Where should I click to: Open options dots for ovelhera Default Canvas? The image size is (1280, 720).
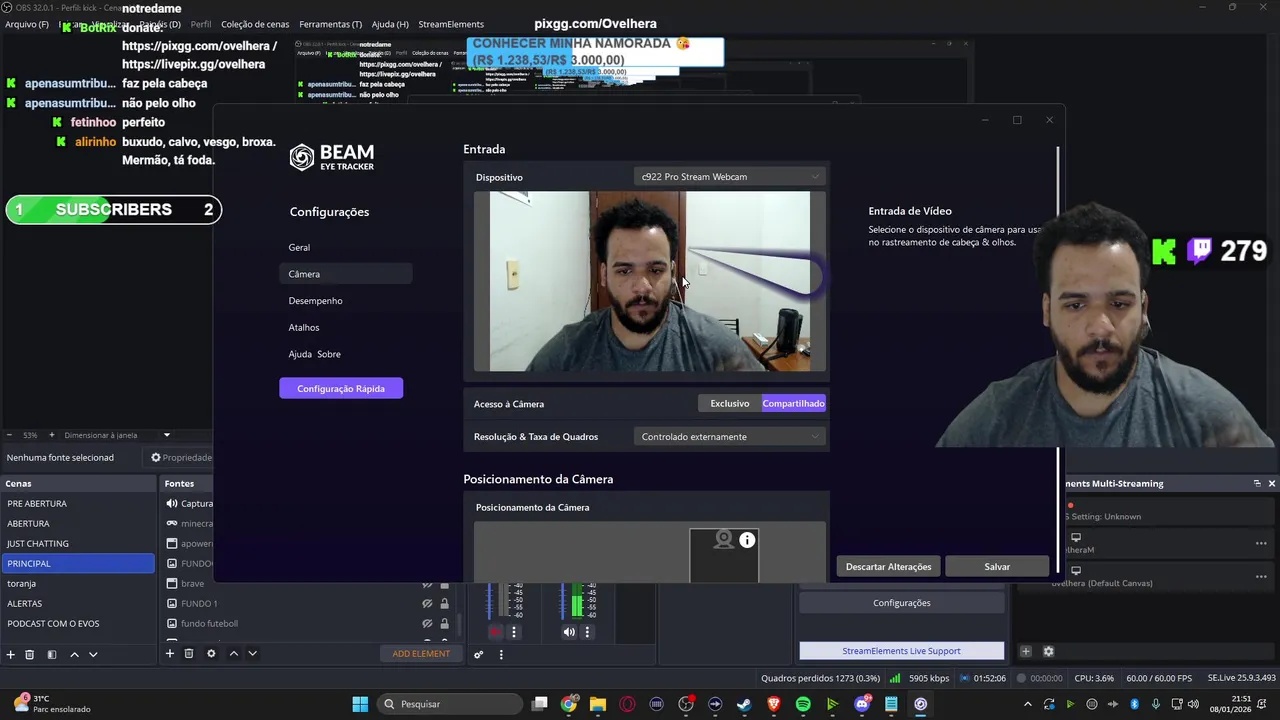coord(1261,577)
